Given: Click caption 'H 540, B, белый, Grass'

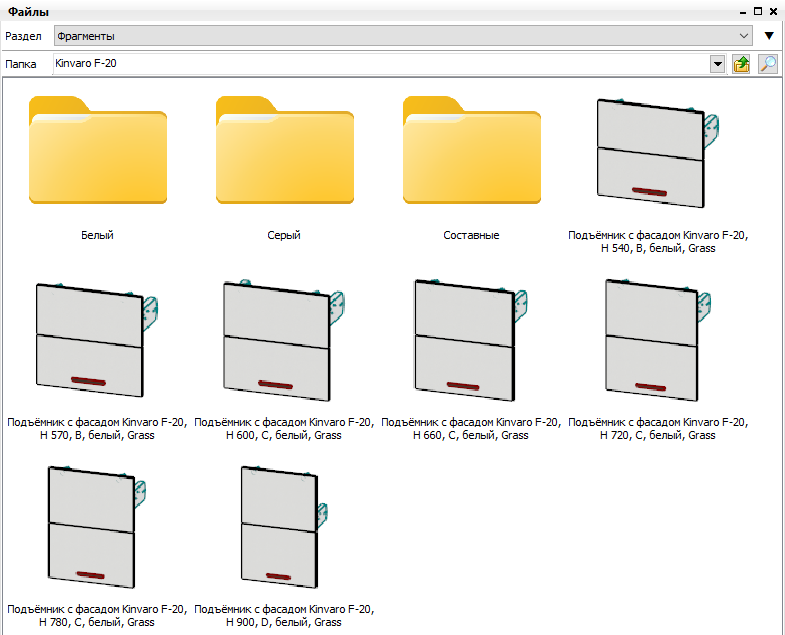Looking at the screenshot, I should coord(658,248).
